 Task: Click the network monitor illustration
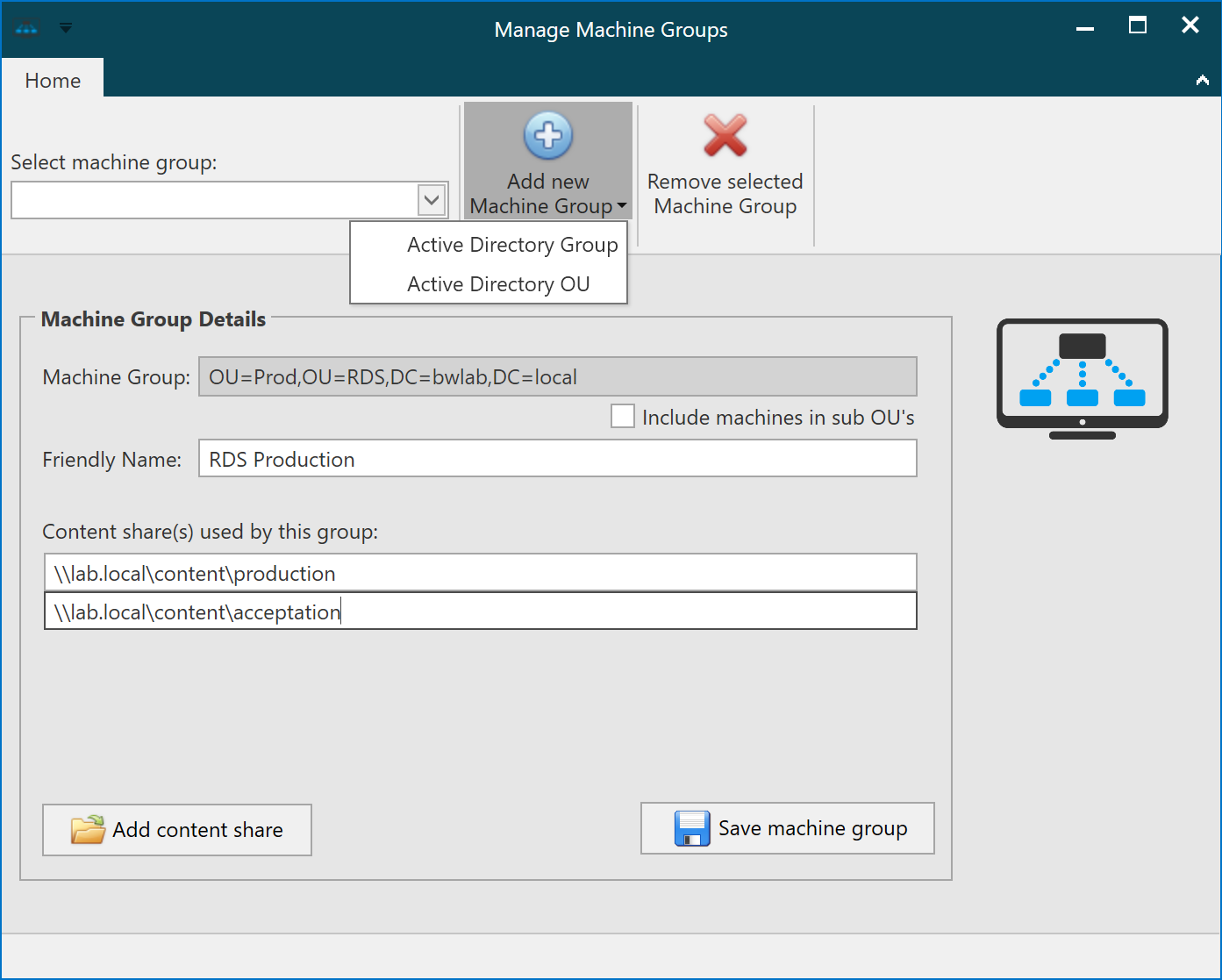click(x=1082, y=378)
